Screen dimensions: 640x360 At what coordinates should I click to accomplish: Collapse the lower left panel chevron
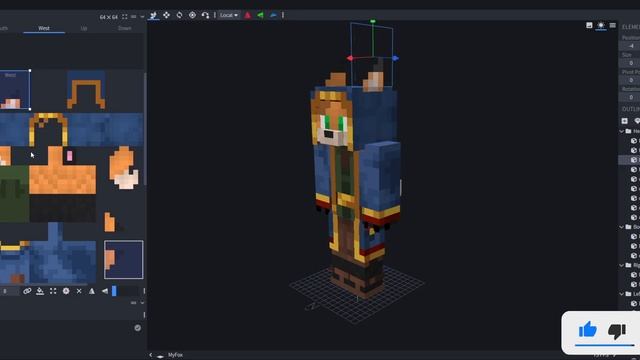coord(142,303)
